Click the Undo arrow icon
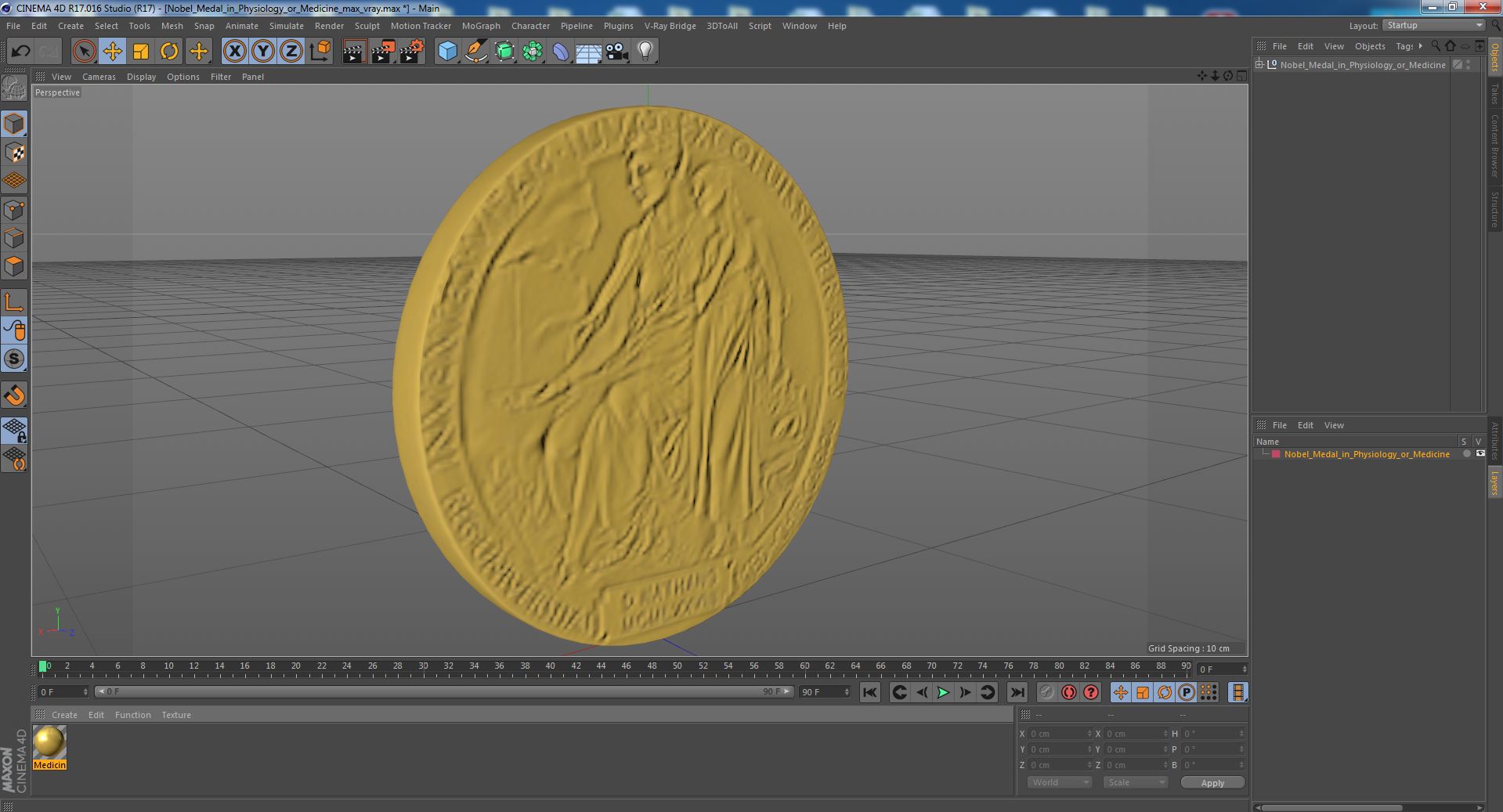The image size is (1503, 812). pyautogui.click(x=20, y=52)
